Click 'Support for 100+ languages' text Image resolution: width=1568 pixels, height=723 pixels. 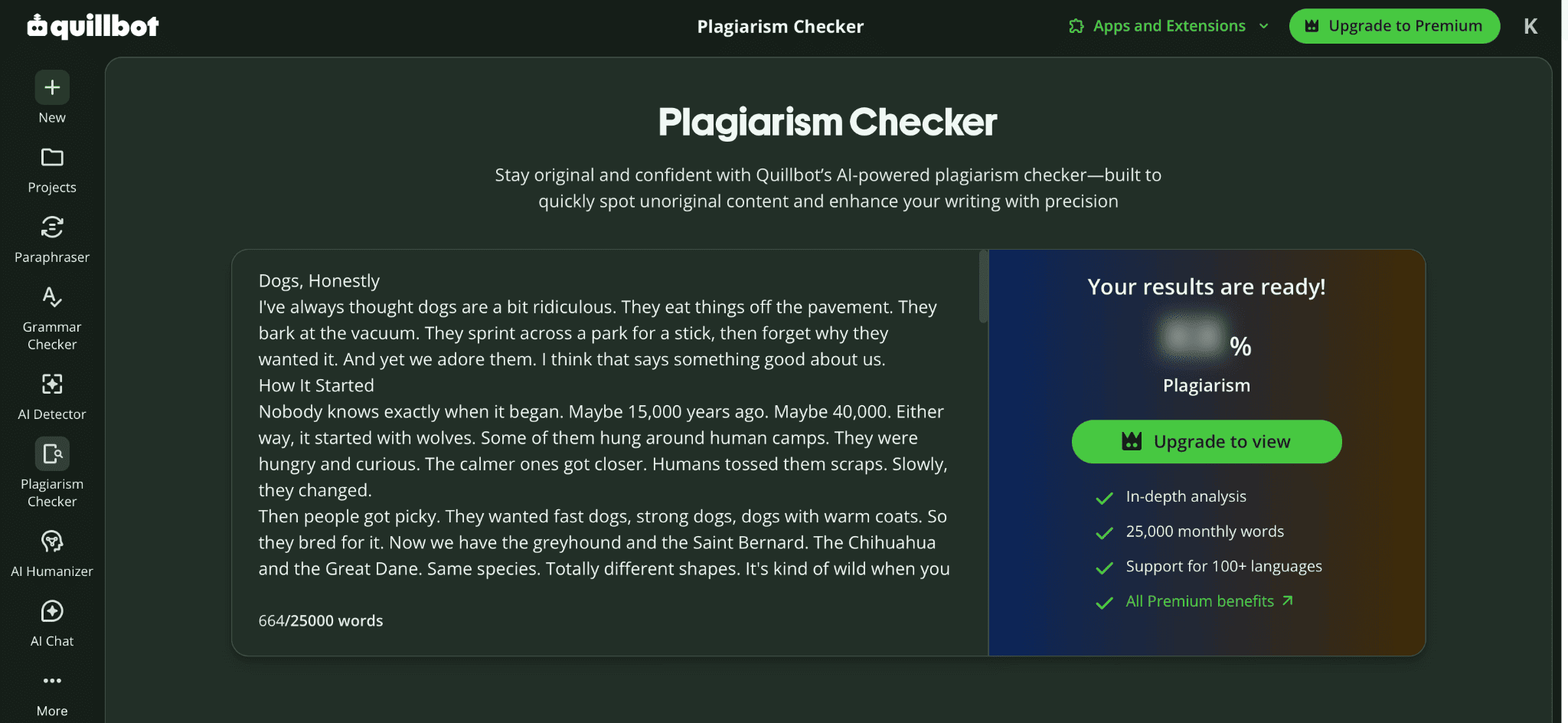pos(1224,566)
